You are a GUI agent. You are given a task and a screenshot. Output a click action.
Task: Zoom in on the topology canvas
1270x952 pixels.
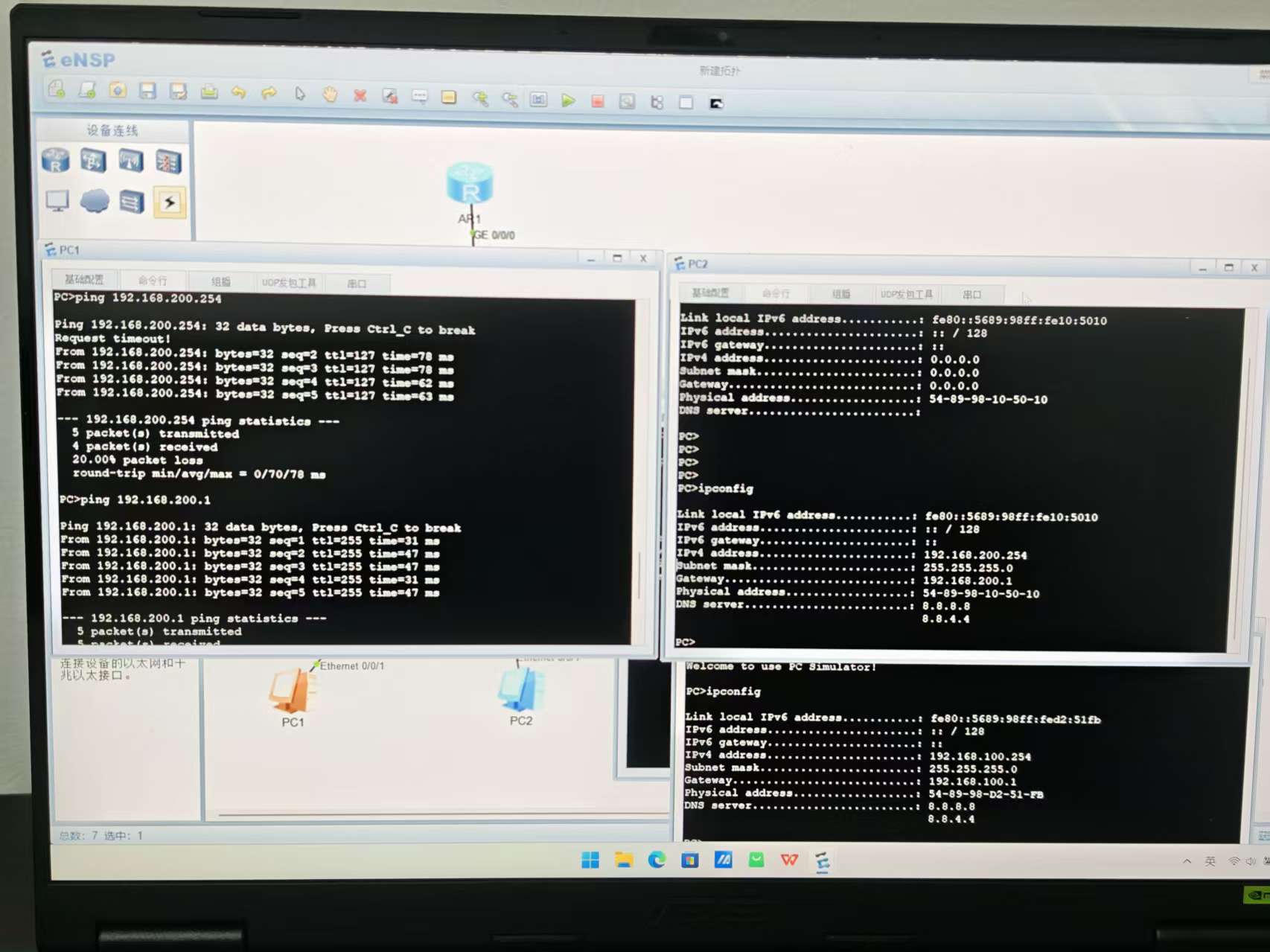[x=480, y=98]
